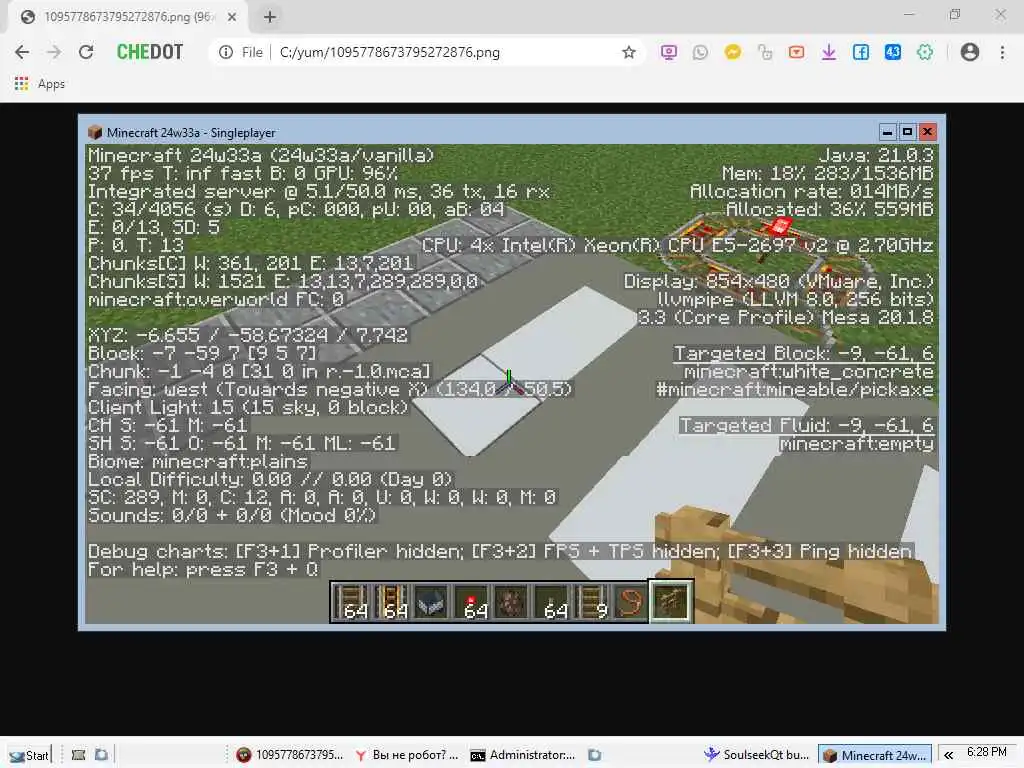Go back with the browser back arrow

pyautogui.click(x=22, y=52)
